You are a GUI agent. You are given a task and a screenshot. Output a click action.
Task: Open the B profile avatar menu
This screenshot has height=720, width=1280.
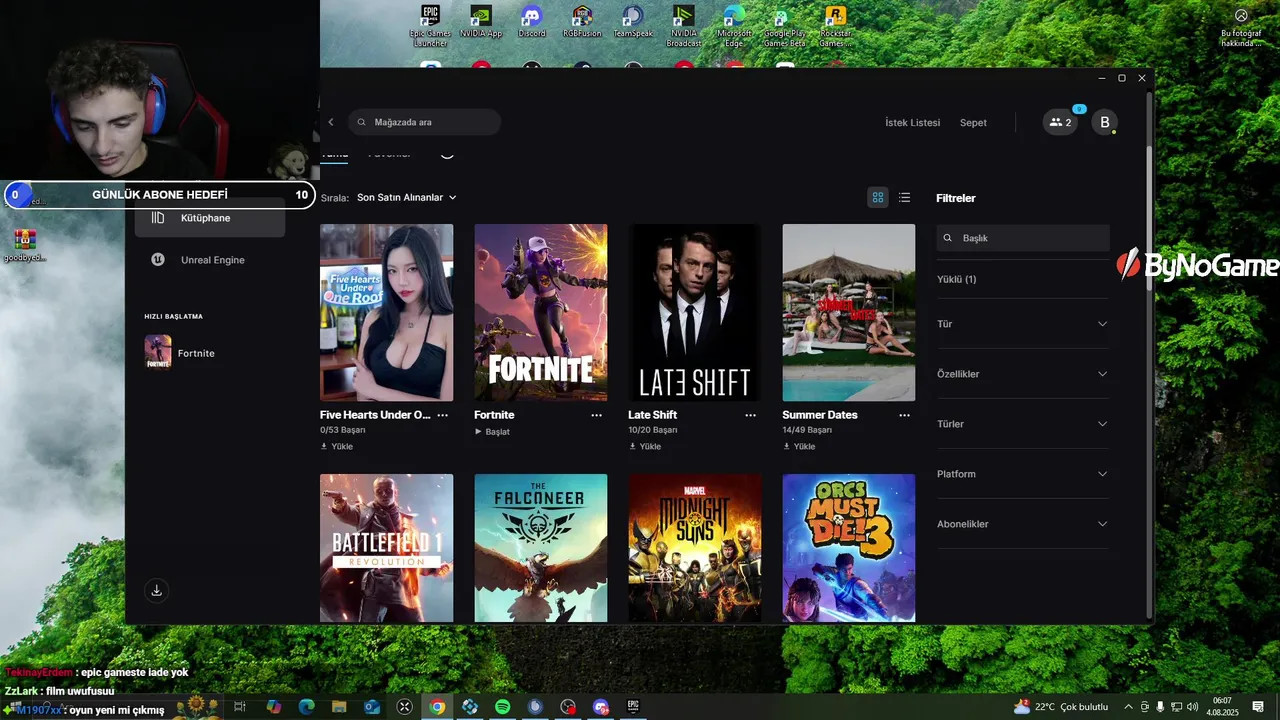click(1105, 122)
